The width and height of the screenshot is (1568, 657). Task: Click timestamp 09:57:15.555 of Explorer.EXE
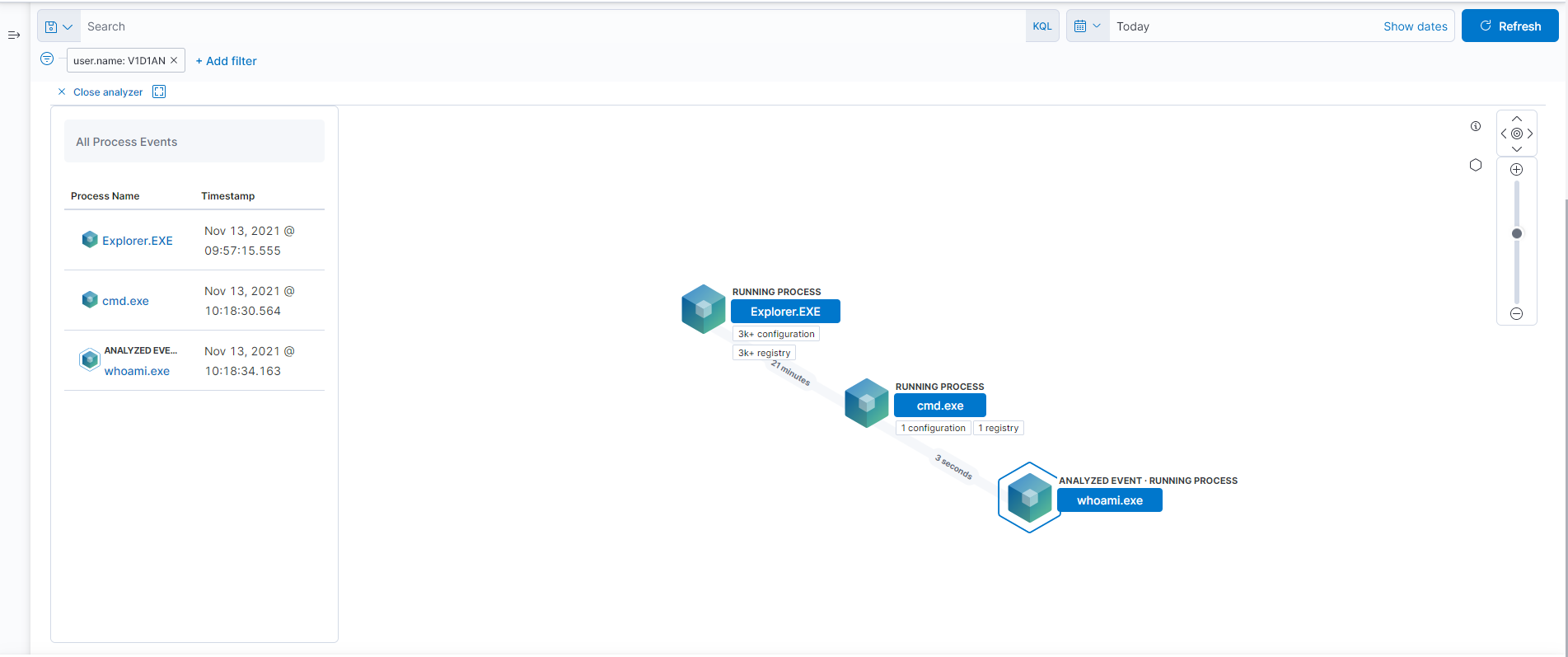[x=250, y=241]
